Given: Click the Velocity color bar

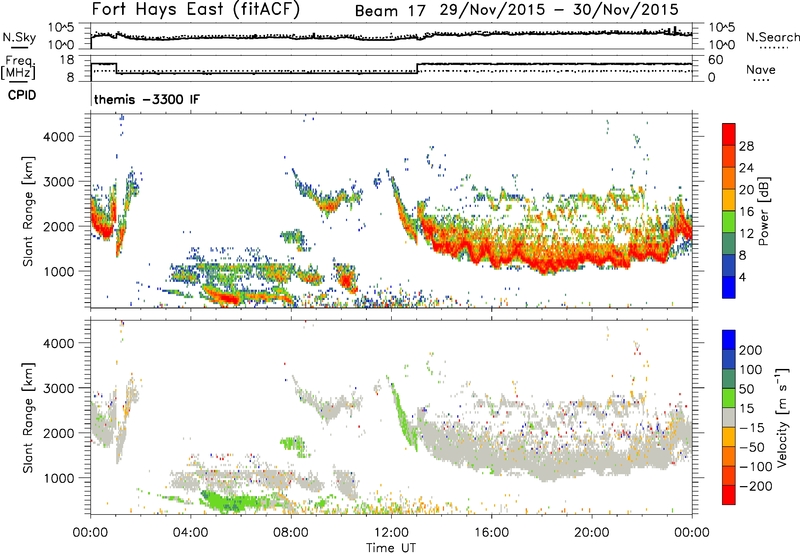Looking at the screenshot, I should pos(729,417).
